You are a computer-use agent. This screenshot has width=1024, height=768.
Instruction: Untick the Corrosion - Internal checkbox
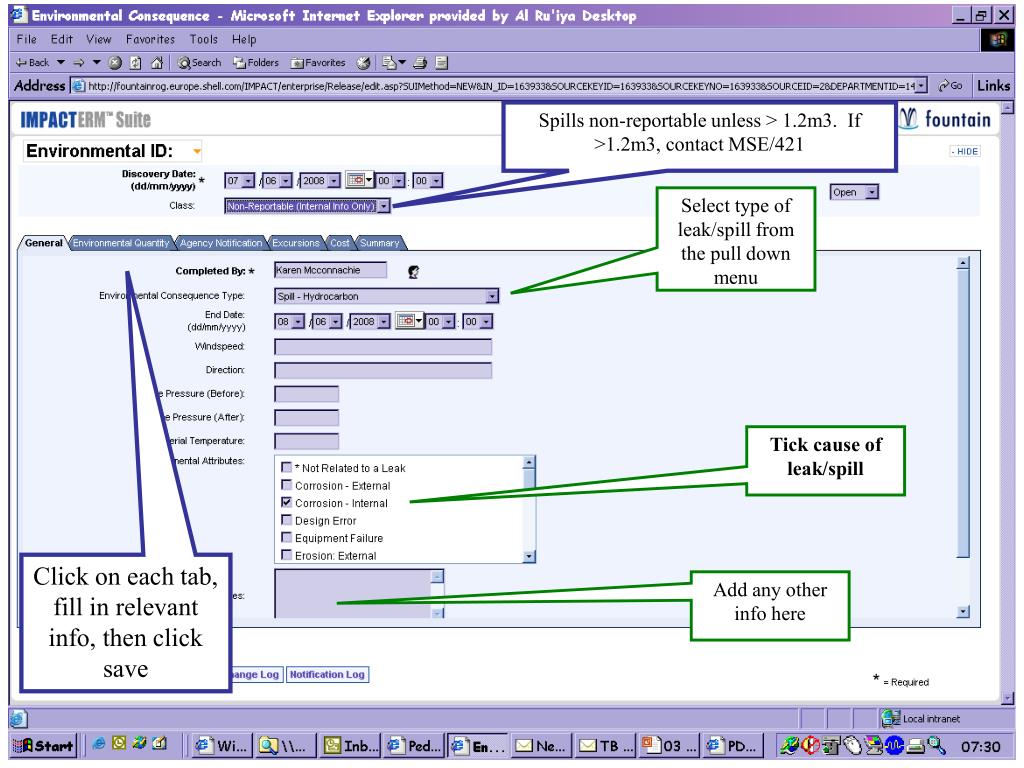(286, 502)
